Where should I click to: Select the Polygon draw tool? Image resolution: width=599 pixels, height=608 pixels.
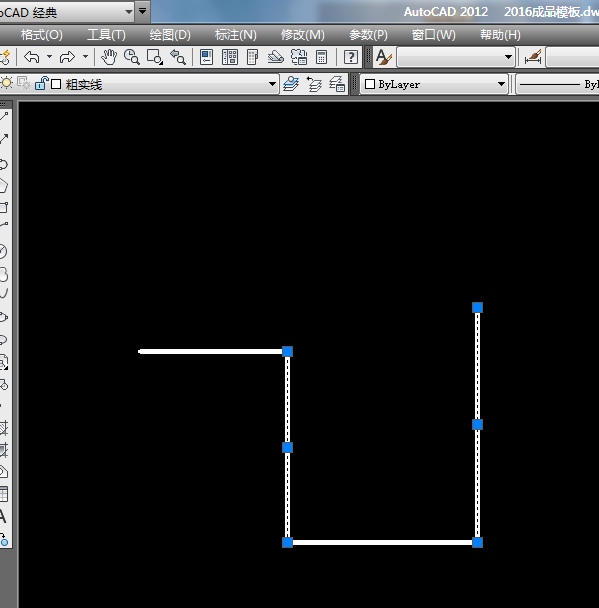[4, 186]
